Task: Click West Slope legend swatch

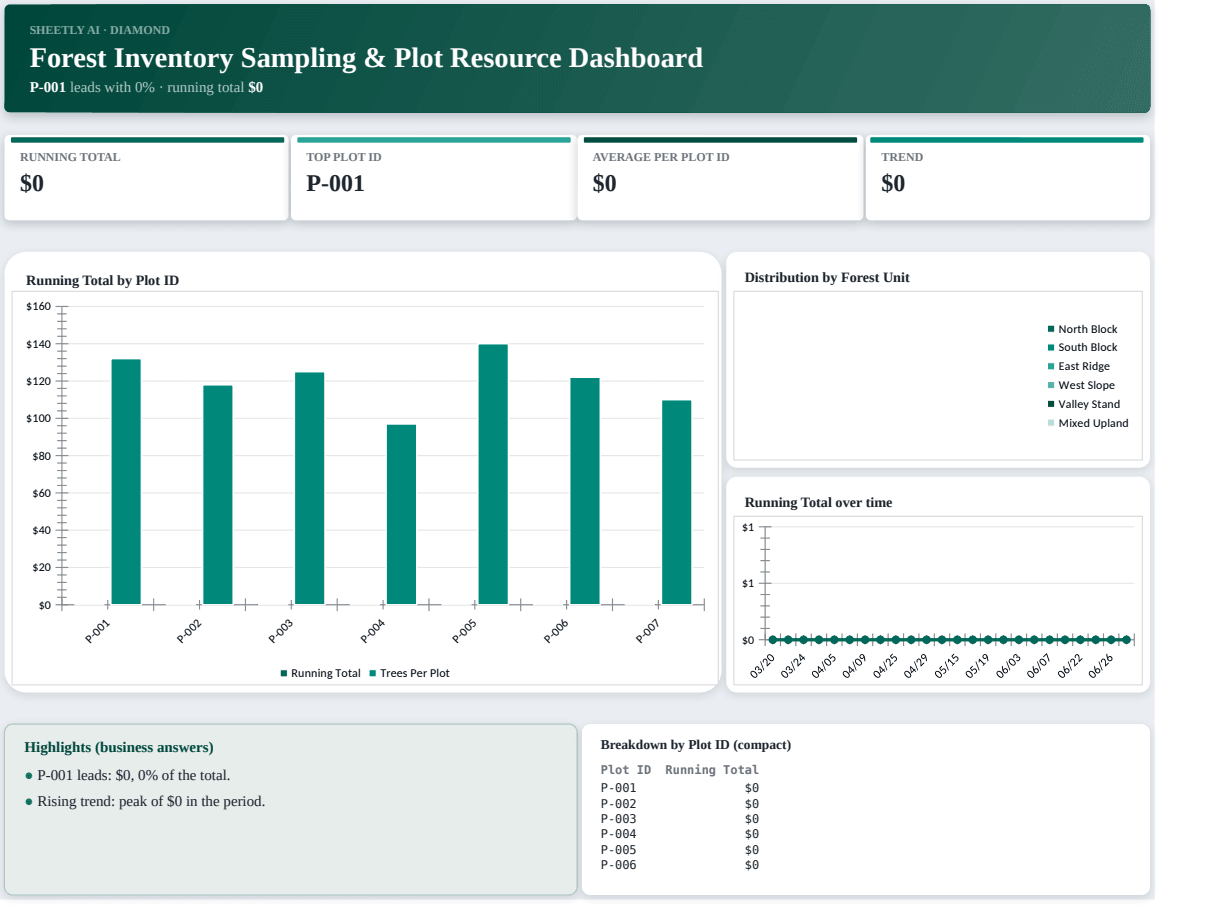Action: (1051, 386)
